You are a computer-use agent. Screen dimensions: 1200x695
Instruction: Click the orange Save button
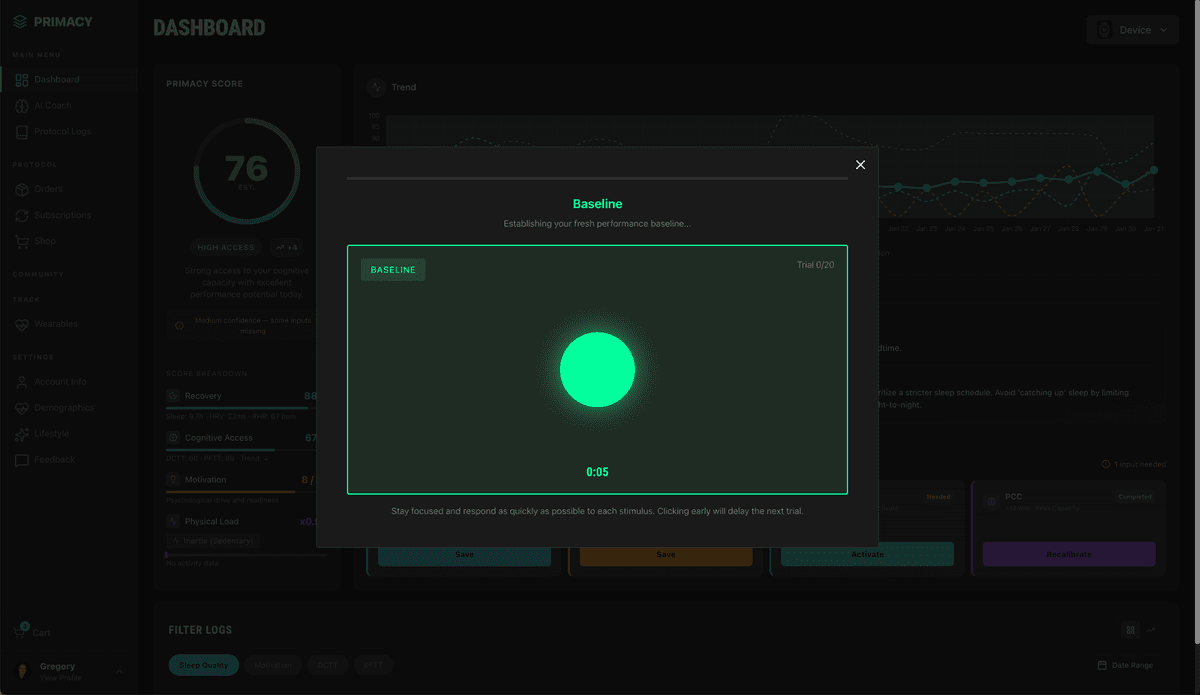(x=666, y=554)
